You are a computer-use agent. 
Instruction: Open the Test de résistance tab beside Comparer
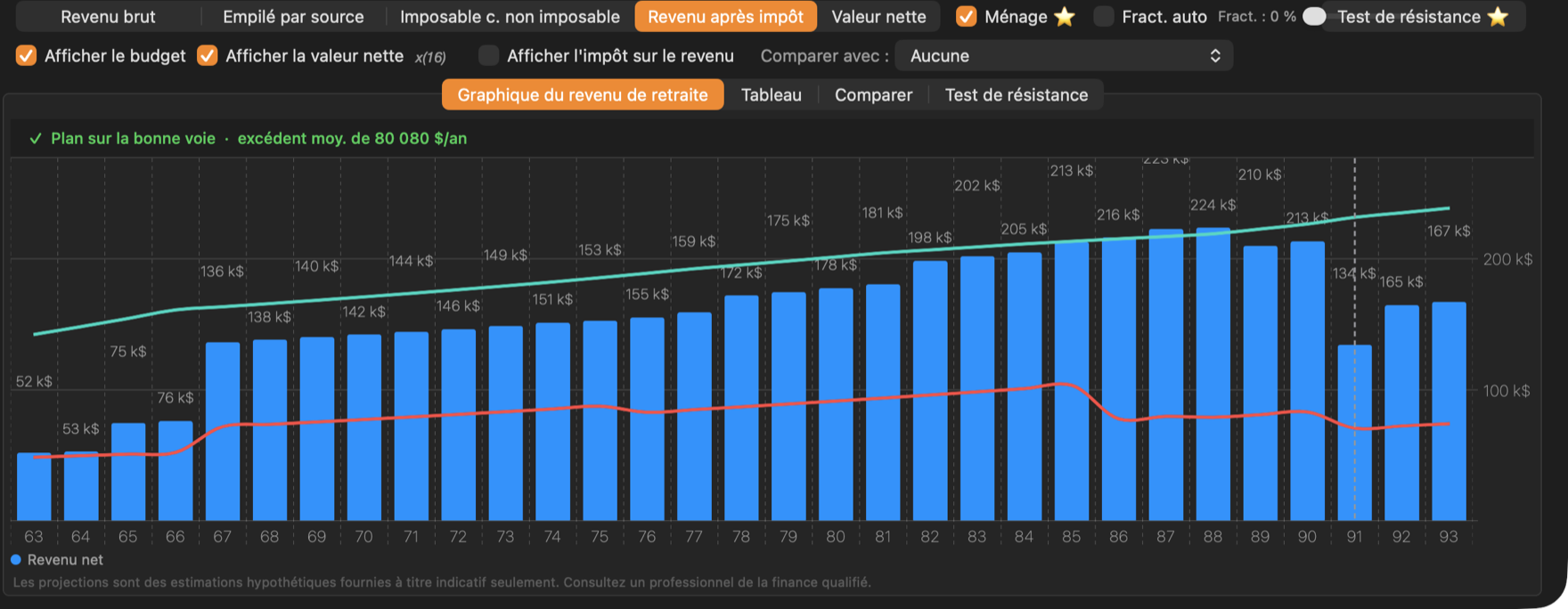(1017, 95)
